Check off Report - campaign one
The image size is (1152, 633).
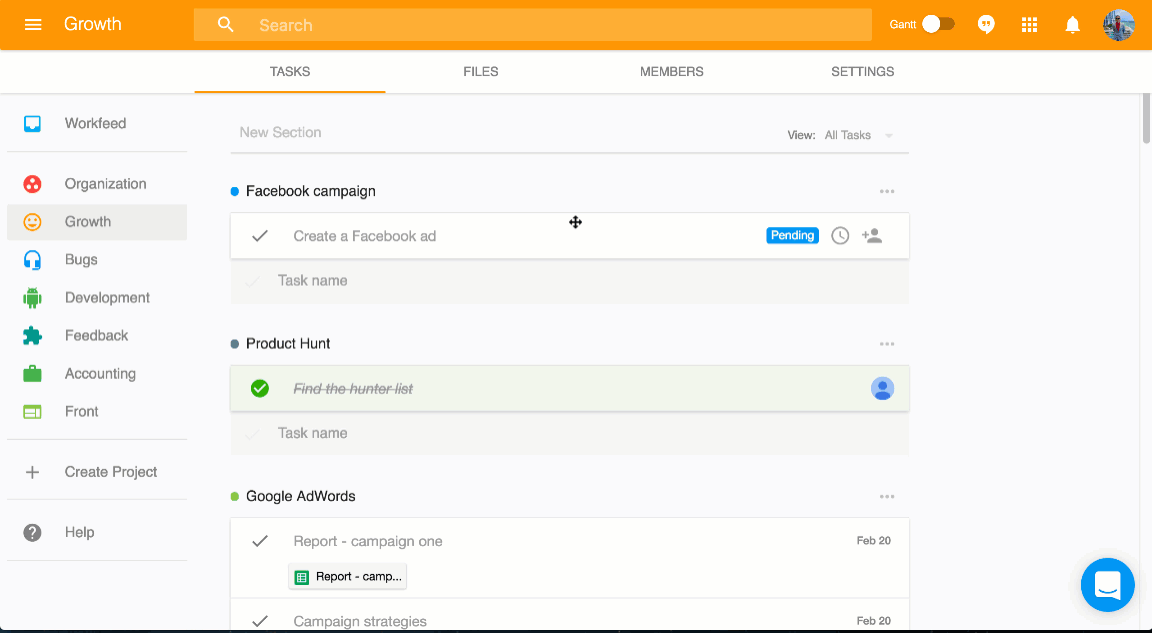(x=260, y=541)
